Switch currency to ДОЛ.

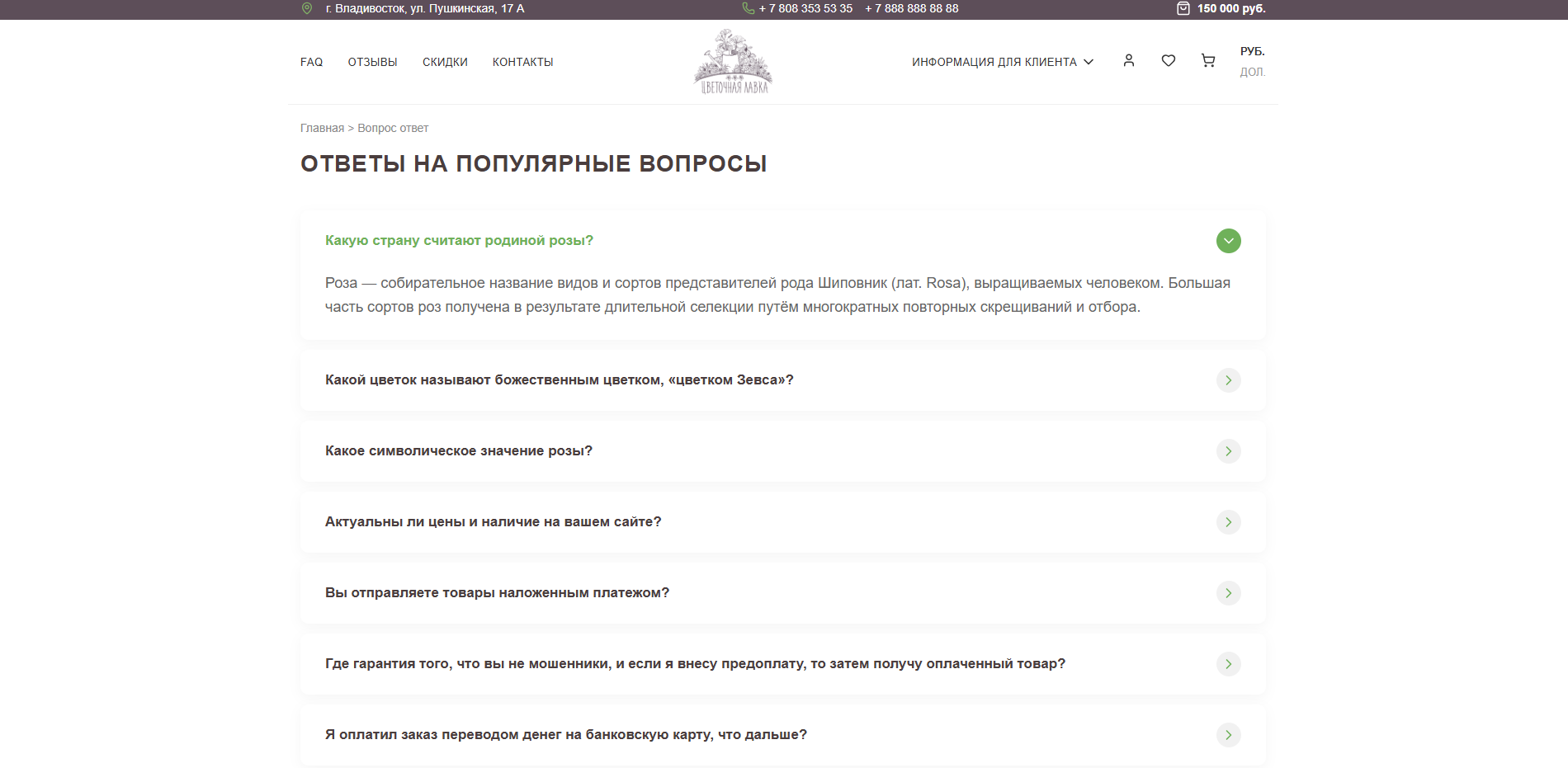pyautogui.click(x=1252, y=72)
